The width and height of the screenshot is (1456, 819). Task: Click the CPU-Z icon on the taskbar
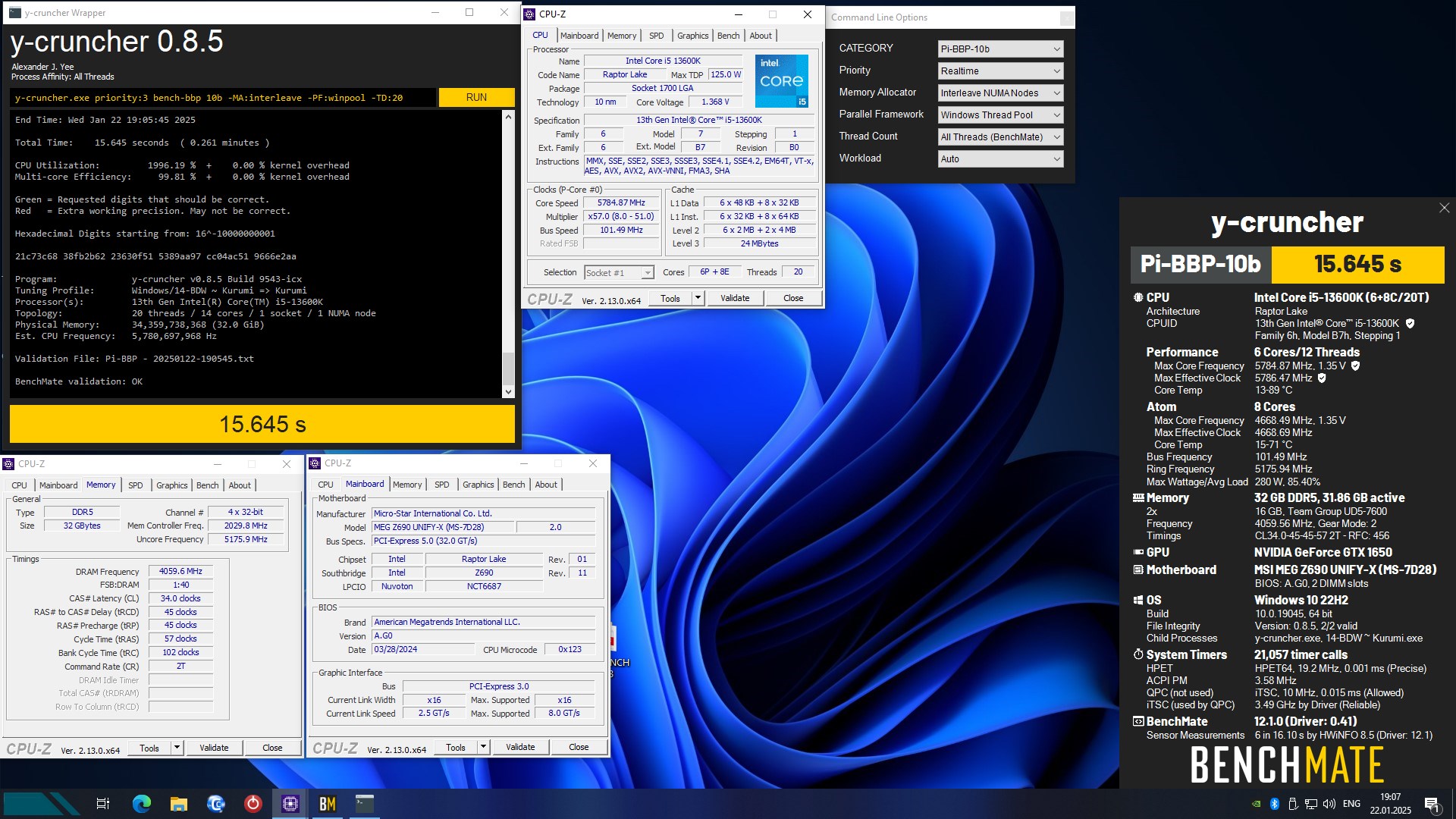point(290,804)
